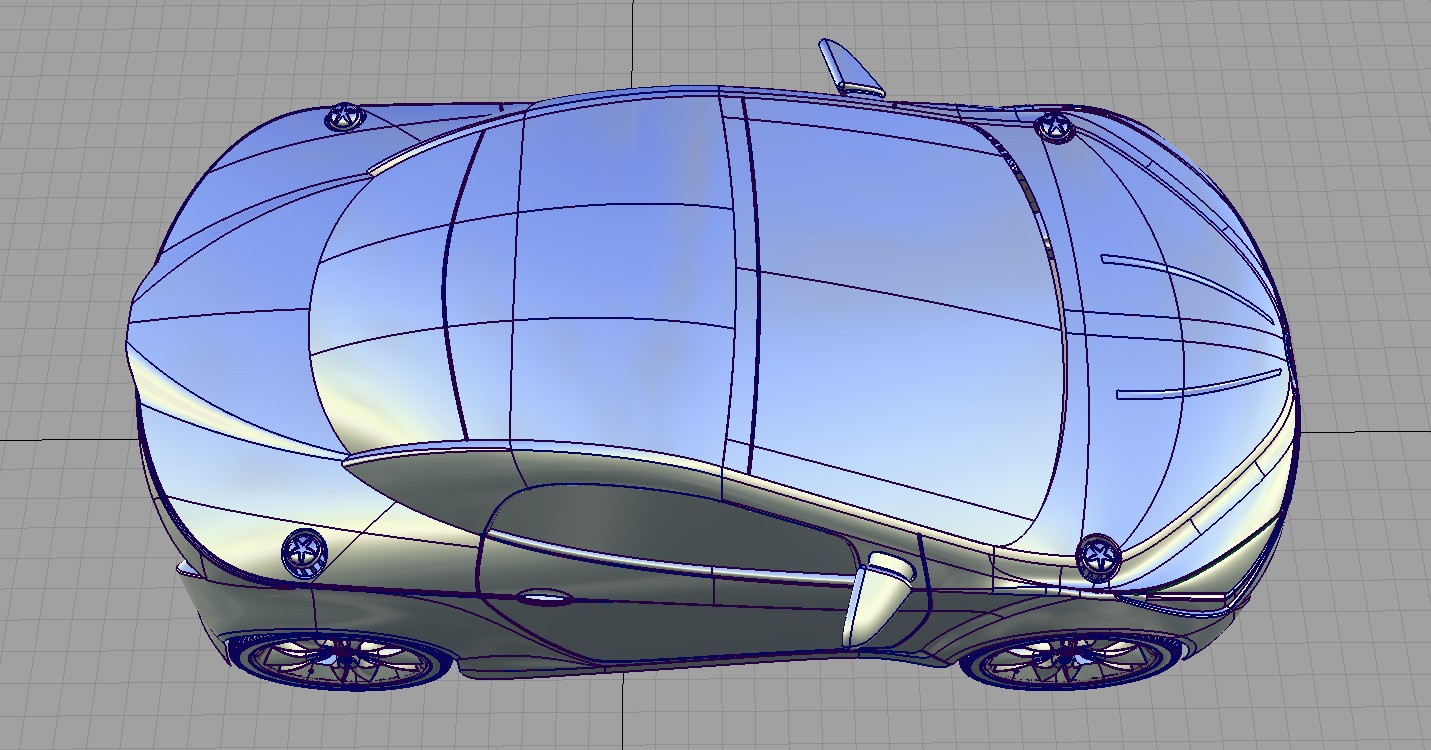Select the near-side front star emblem cap

(x=1098, y=556)
